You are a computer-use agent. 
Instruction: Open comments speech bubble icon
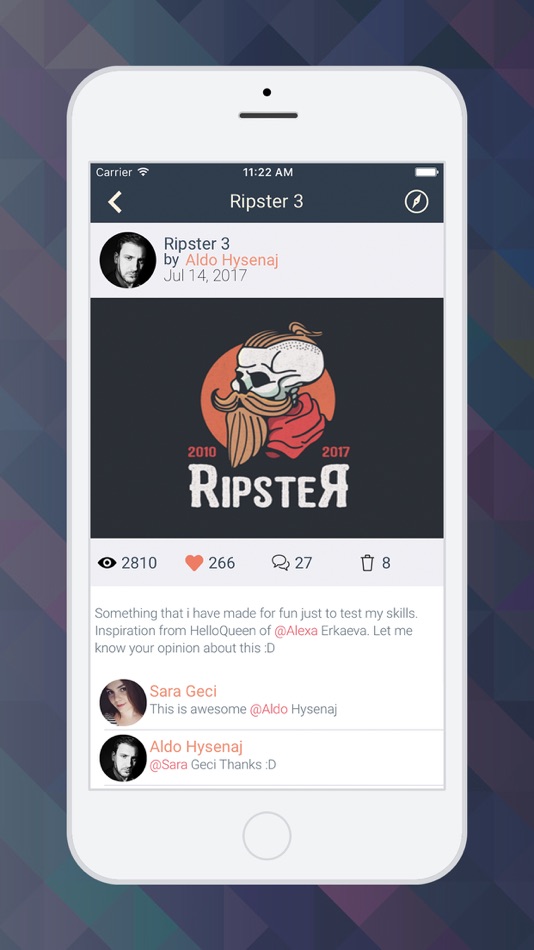coord(281,563)
